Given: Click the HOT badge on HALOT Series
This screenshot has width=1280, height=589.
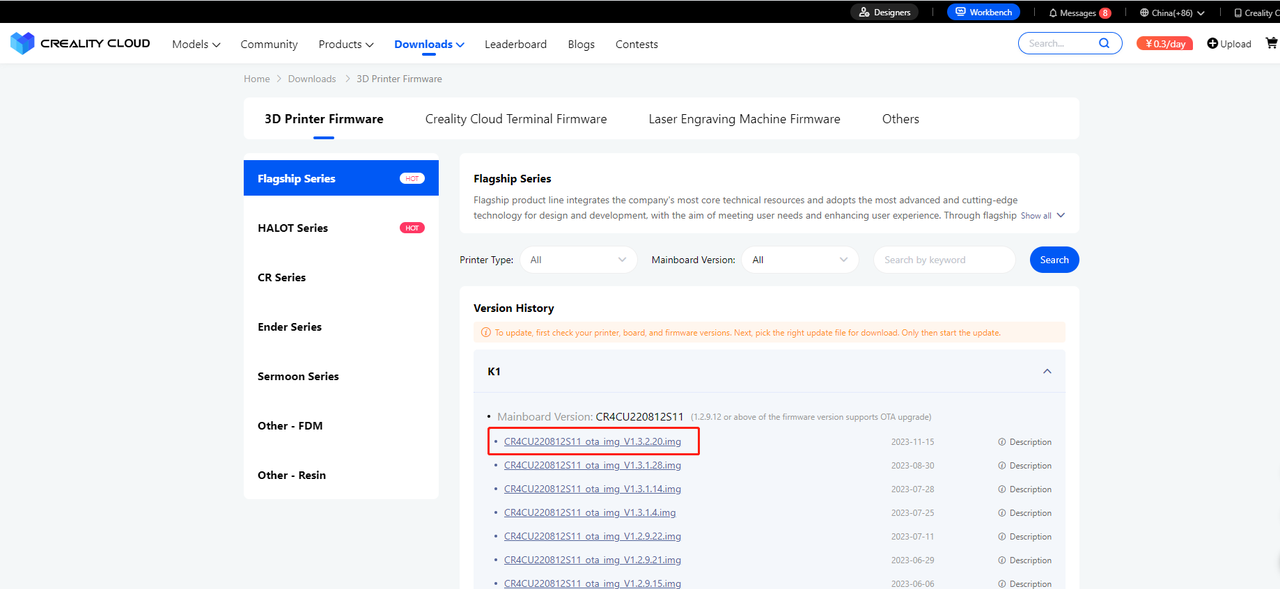Looking at the screenshot, I should click(x=412, y=228).
